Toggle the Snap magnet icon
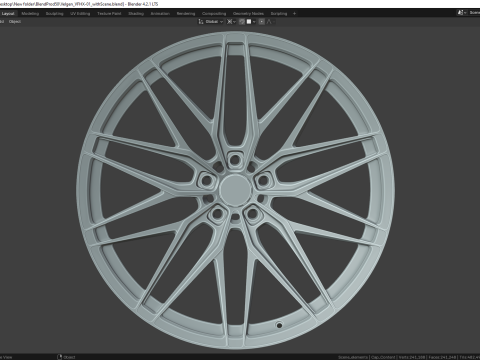 pyautogui.click(x=242, y=22)
